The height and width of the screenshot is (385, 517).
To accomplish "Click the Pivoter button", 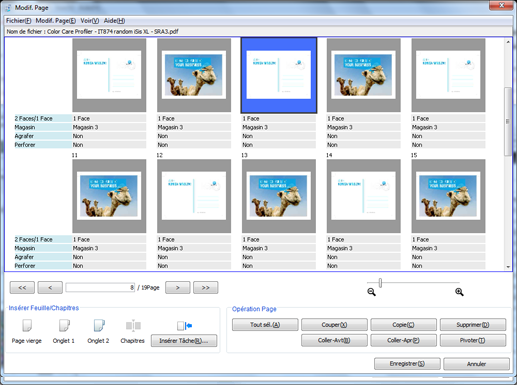I will pos(473,340).
